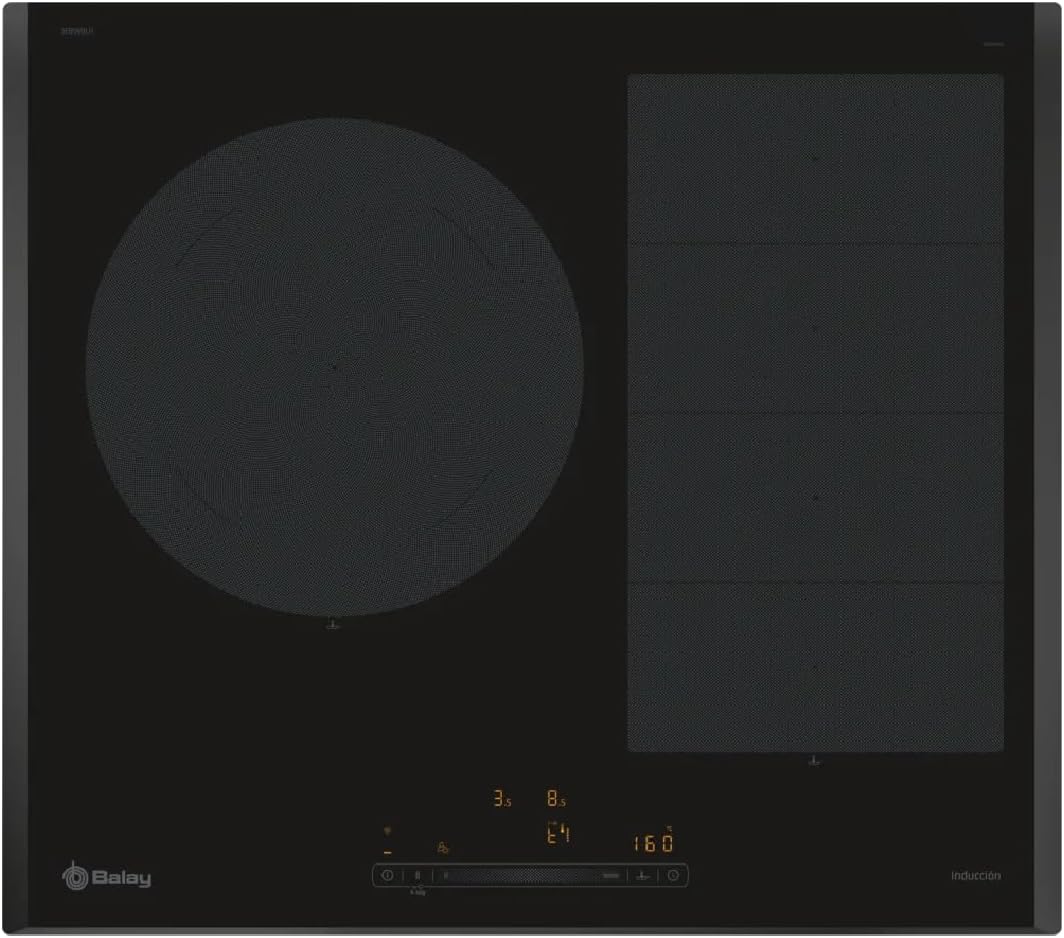Image resolution: width=1064 pixels, height=938 pixels.
Task: Tap the timer clock button in the control bar
Action: (x=673, y=876)
